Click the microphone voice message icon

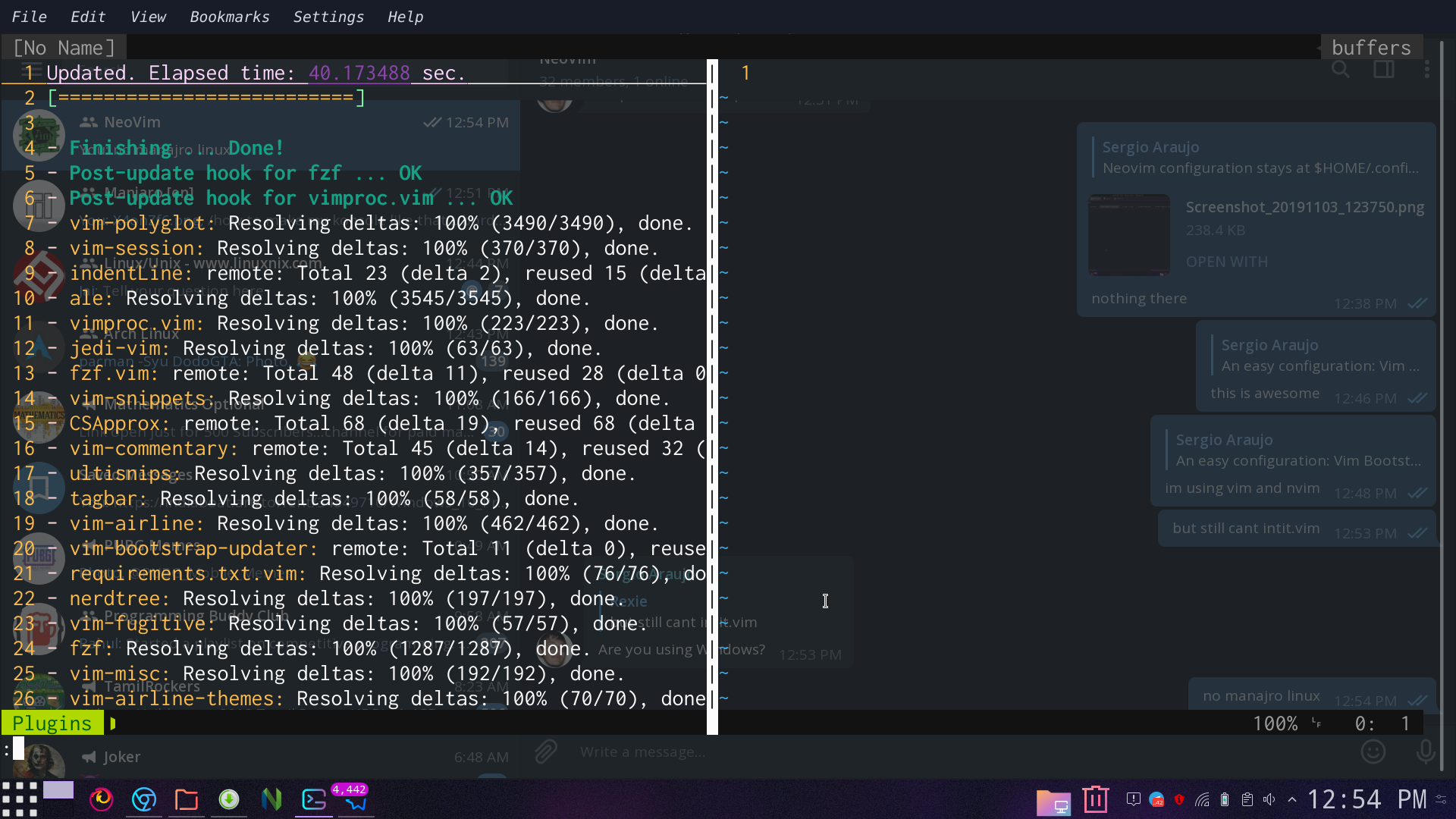[1426, 752]
